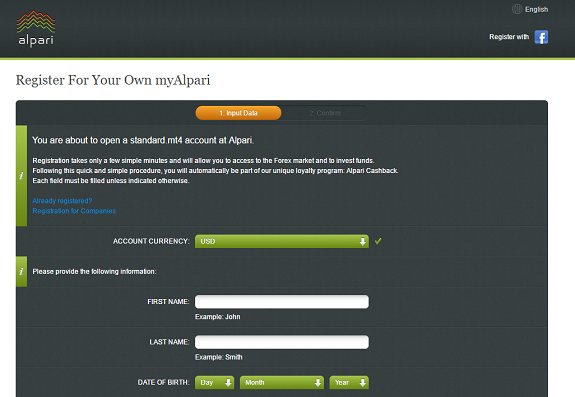Click the 'DATE OF BIRTH:' label
This screenshot has height=397, width=575.
164,382
